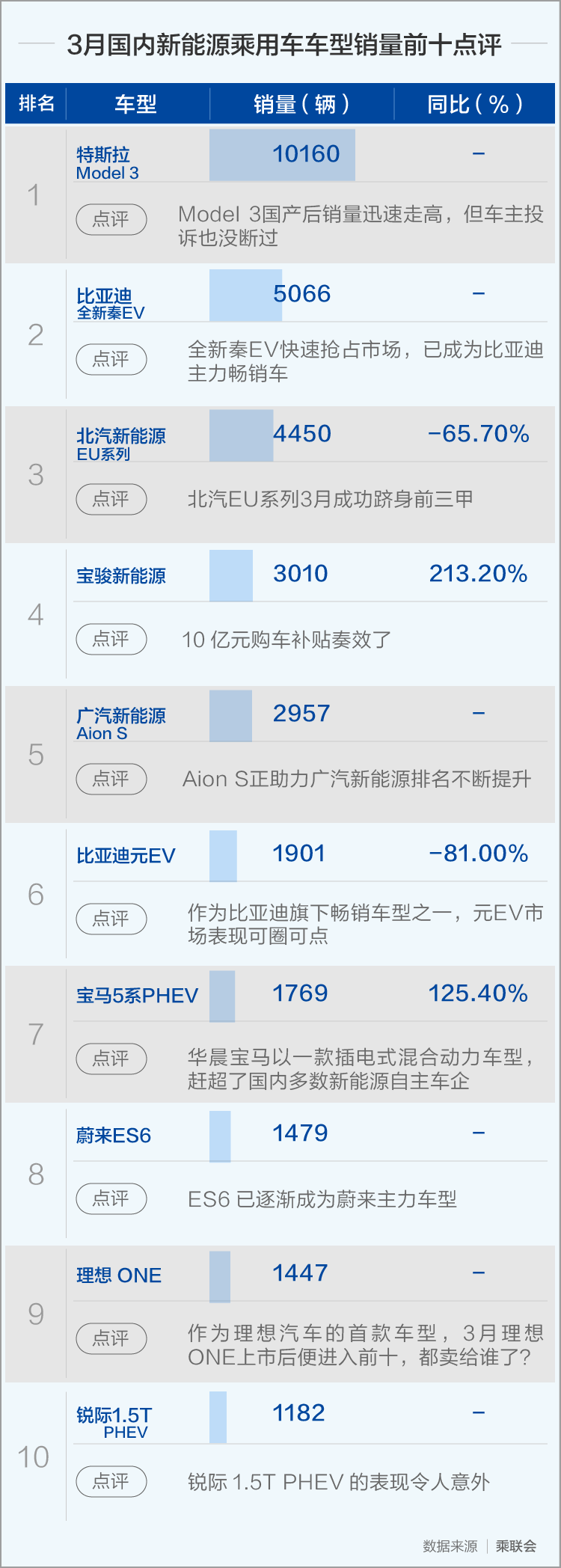Click the 点评 button for 宝骏新能源

point(111,639)
